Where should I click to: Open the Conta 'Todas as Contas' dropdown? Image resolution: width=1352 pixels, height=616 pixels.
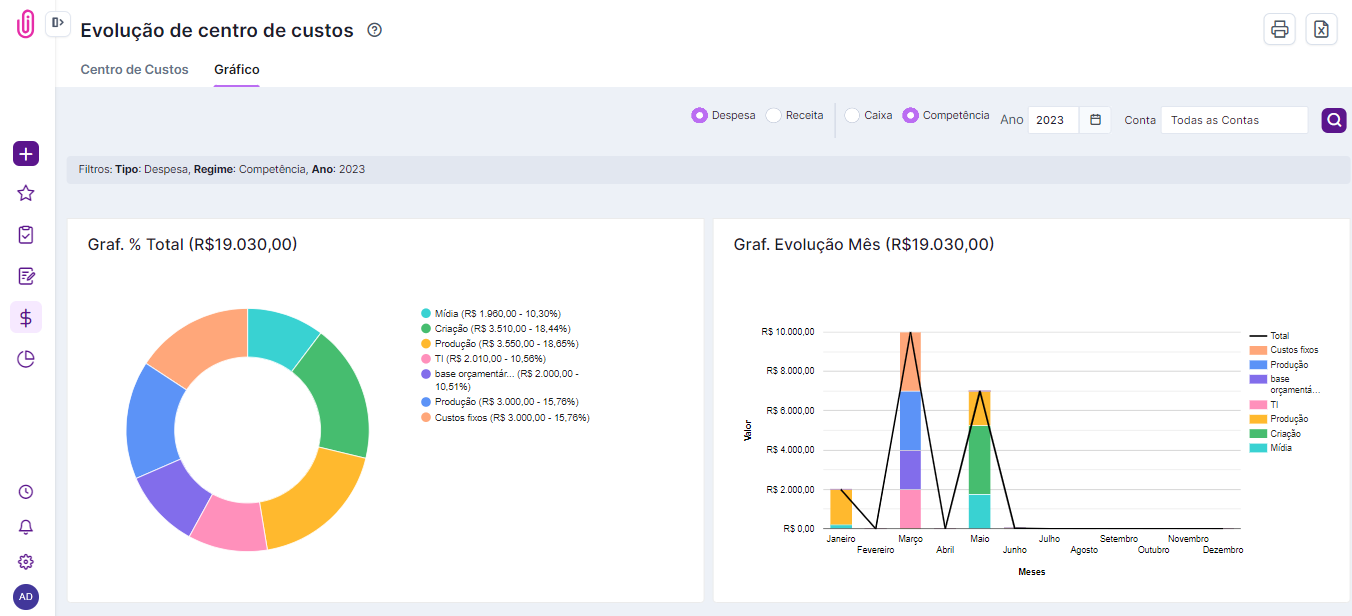1233,120
